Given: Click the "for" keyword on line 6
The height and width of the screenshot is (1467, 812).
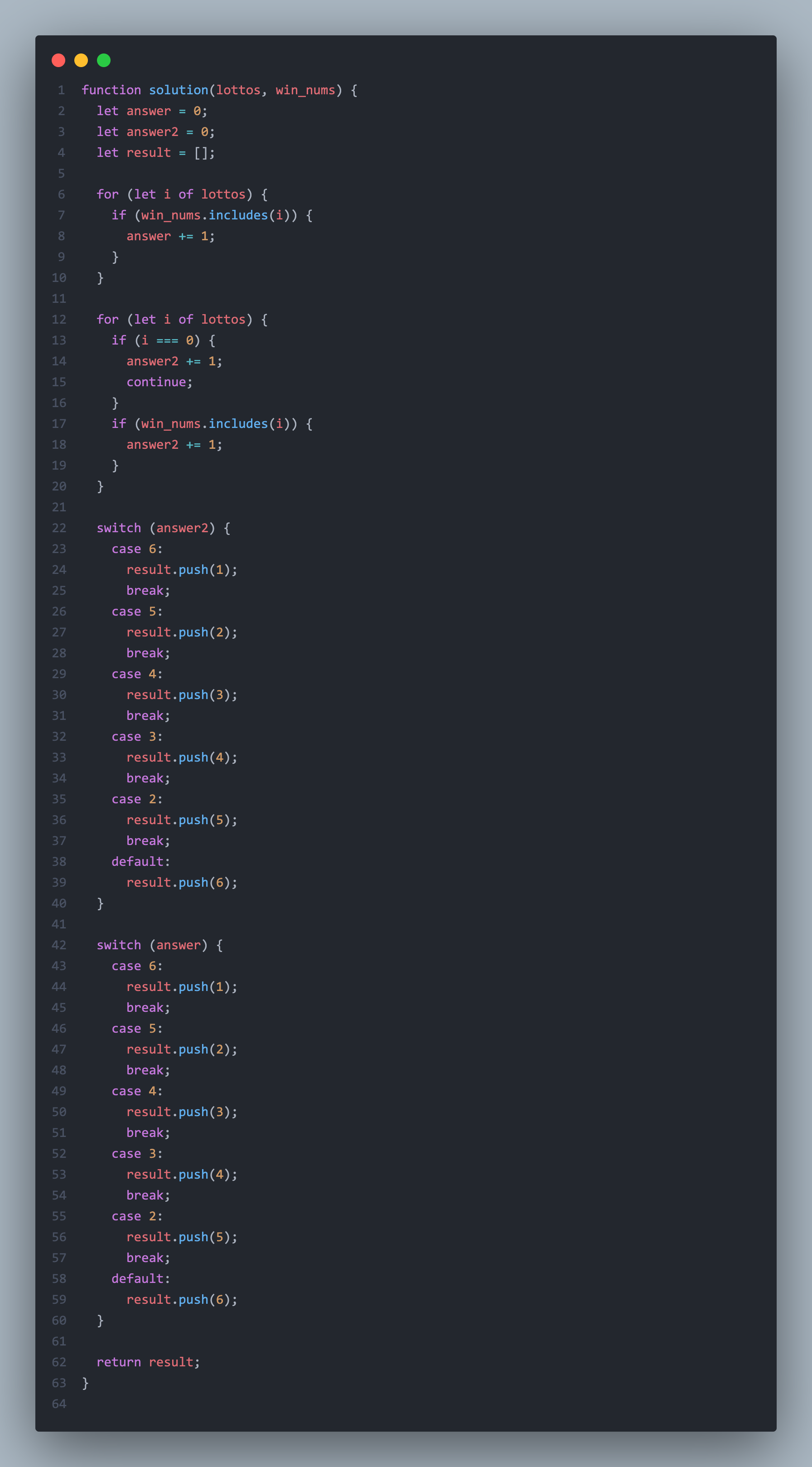Looking at the screenshot, I should (x=107, y=194).
